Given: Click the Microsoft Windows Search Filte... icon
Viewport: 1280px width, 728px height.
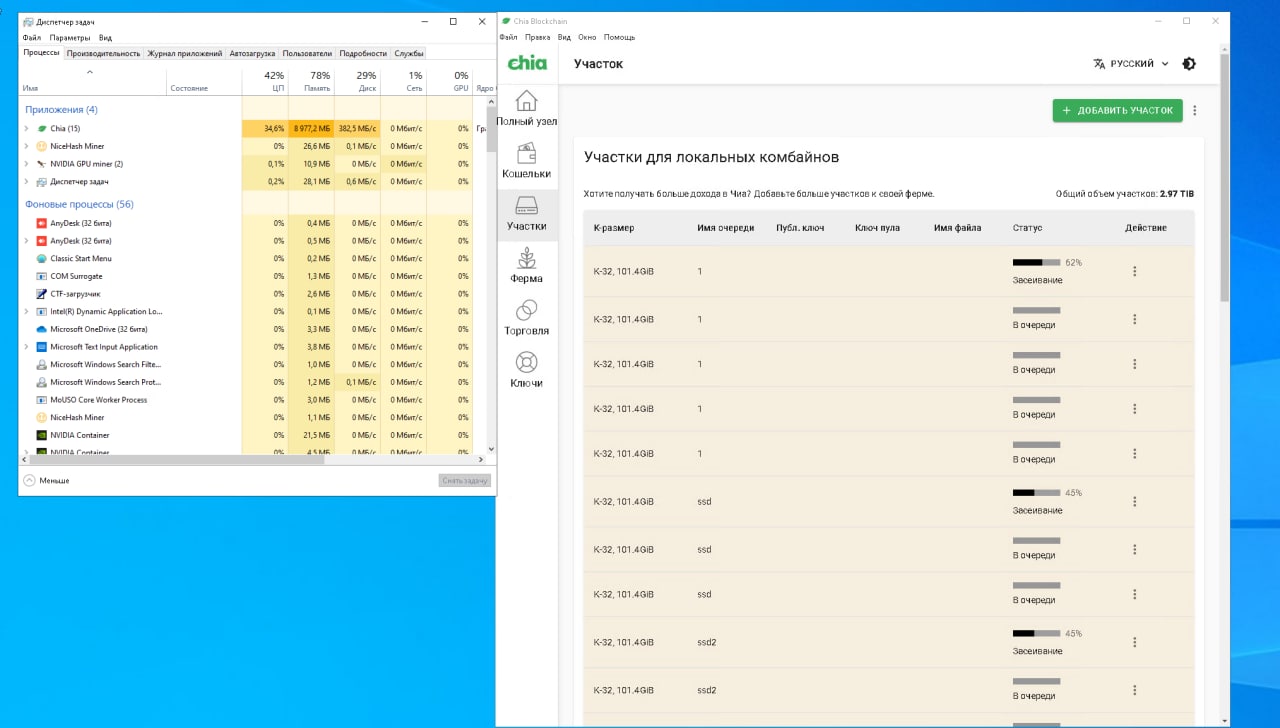Looking at the screenshot, I should coord(41,364).
